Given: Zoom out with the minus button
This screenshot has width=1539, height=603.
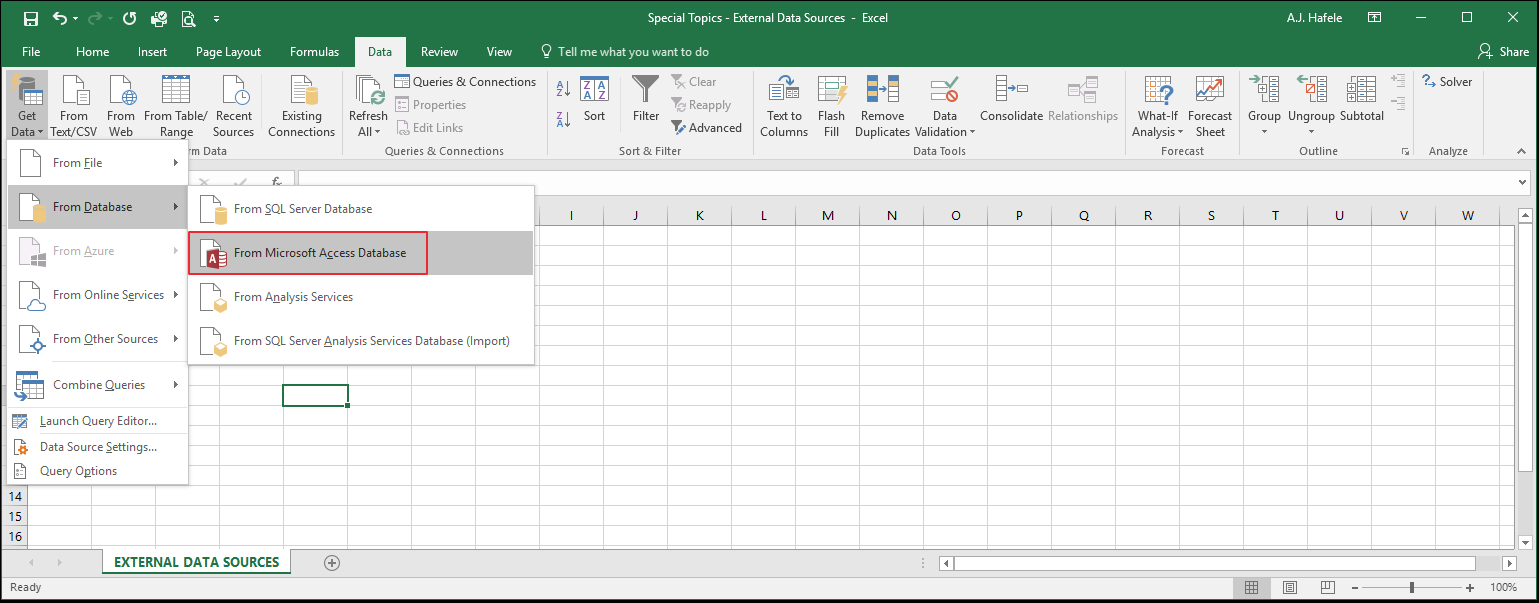Looking at the screenshot, I should pyautogui.click(x=1353, y=587).
